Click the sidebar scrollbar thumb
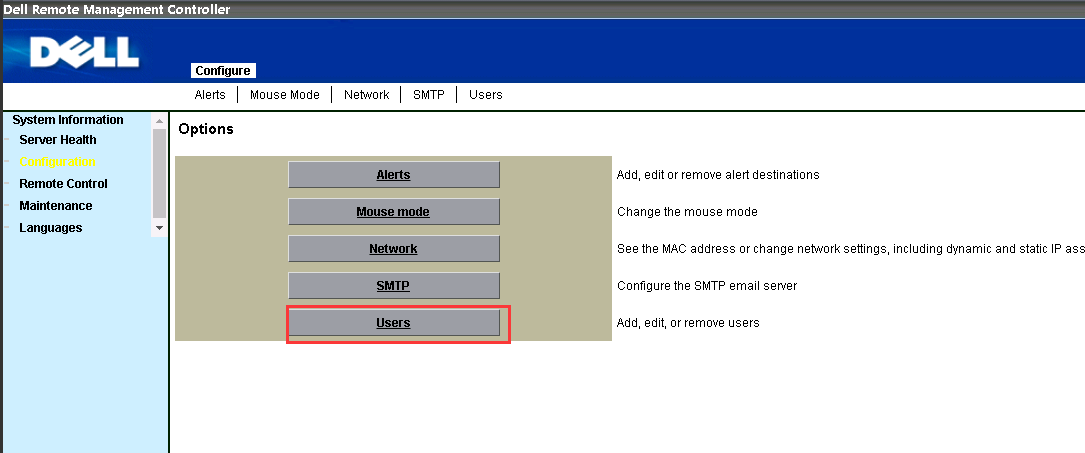Image resolution: width=1085 pixels, height=453 pixels. (159, 173)
